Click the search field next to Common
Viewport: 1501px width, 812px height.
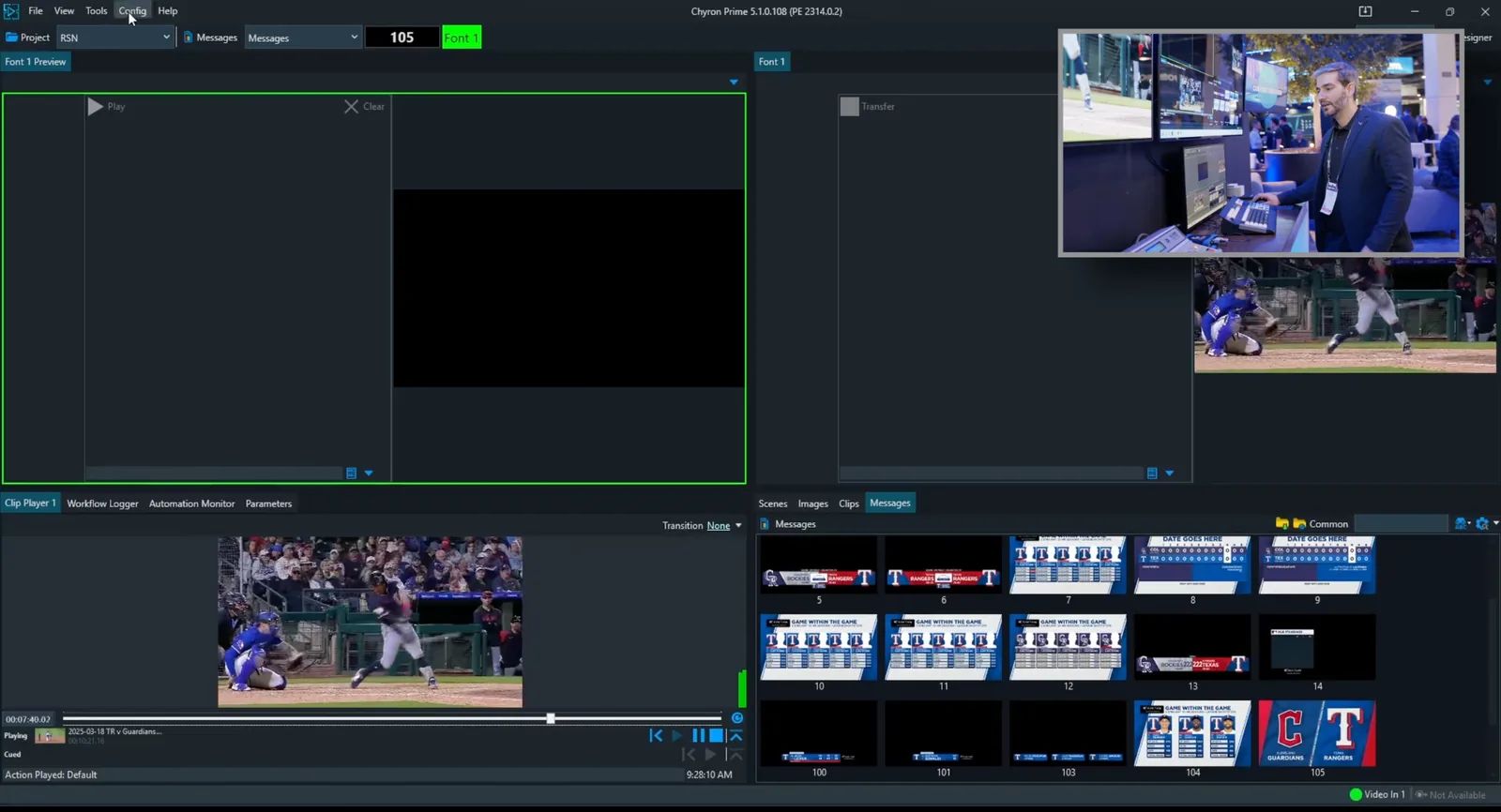(1402, 523)
